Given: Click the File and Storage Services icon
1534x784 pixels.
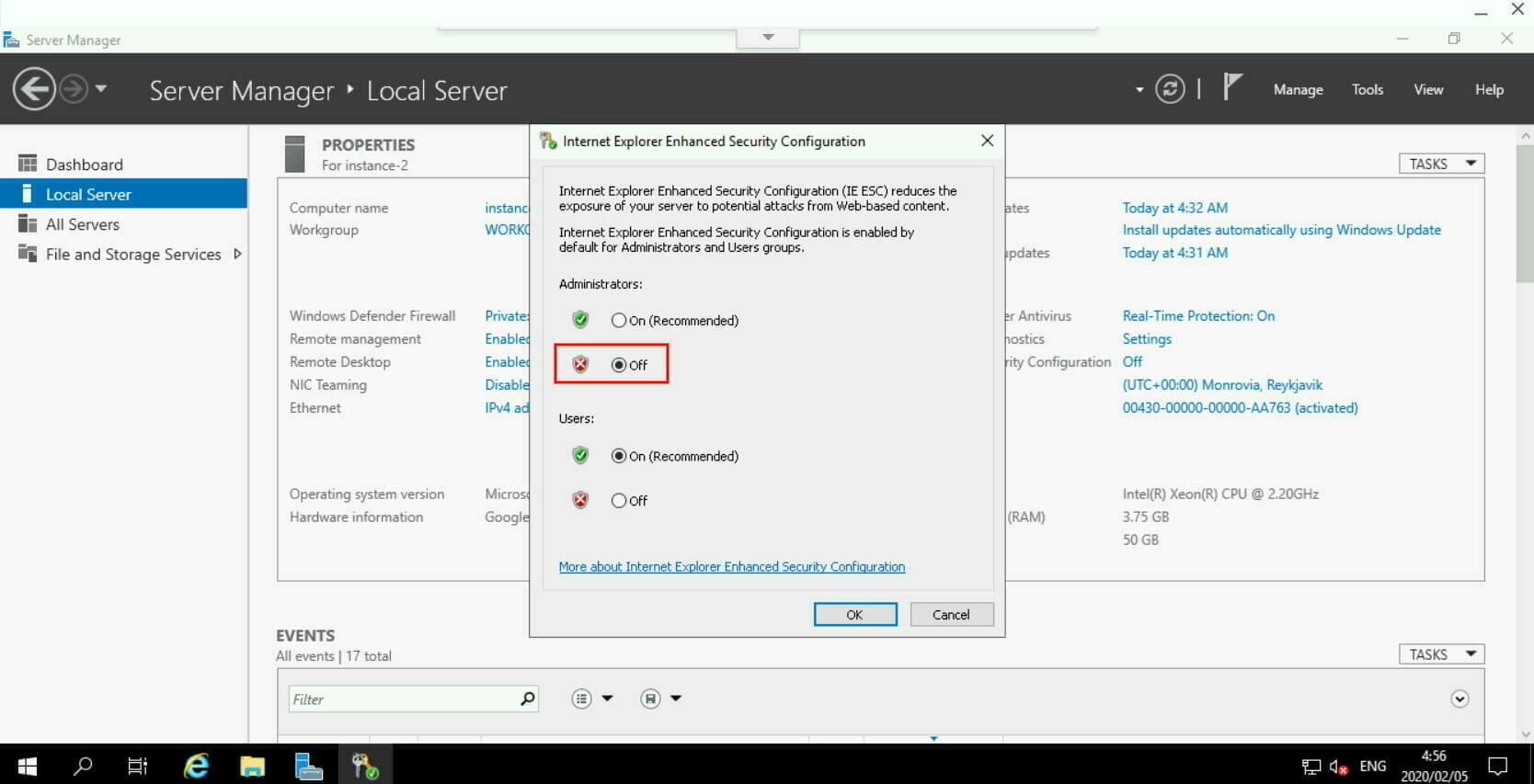Looking at the screenshot, I should 28,254.
